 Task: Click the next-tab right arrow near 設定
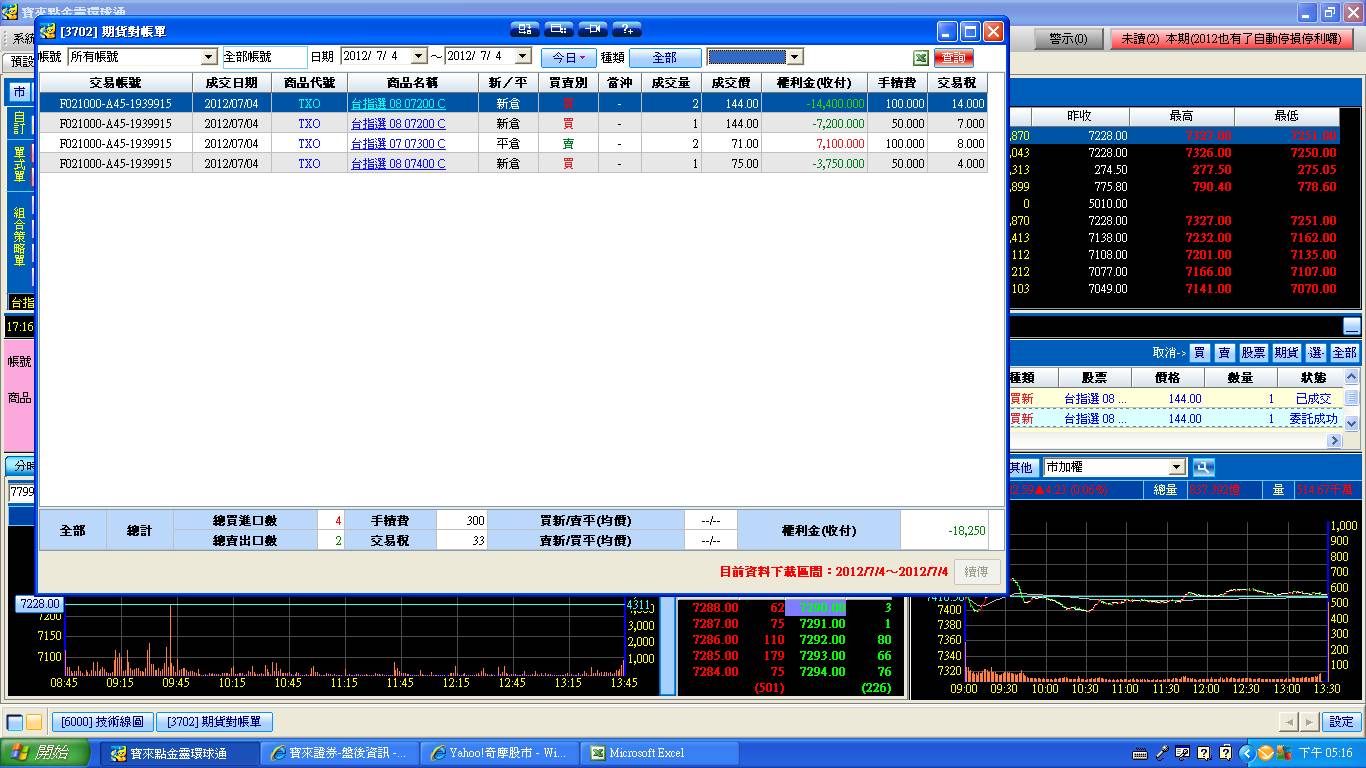tap(1309, 721)
